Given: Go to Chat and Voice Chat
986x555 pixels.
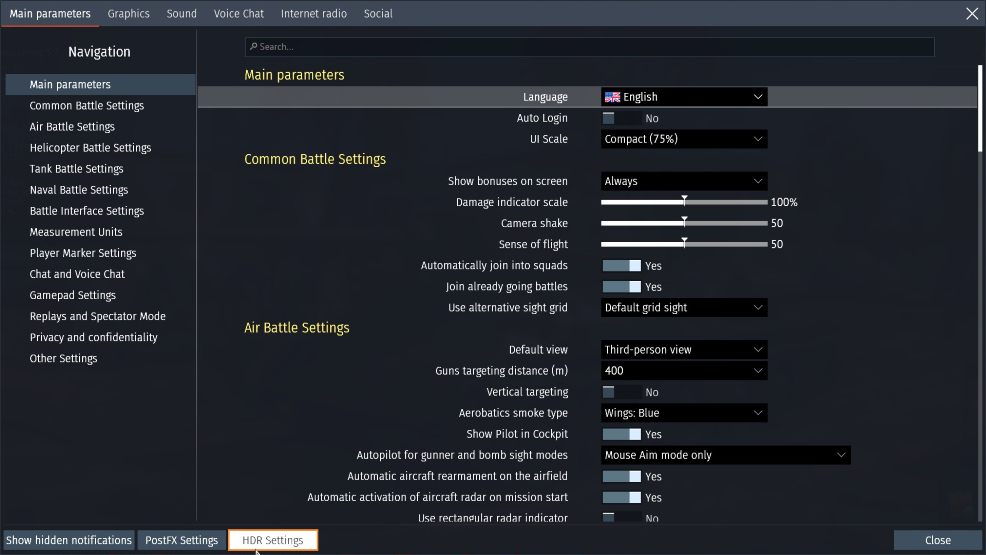Looking at the screenshot, I should tap(77, 274).
